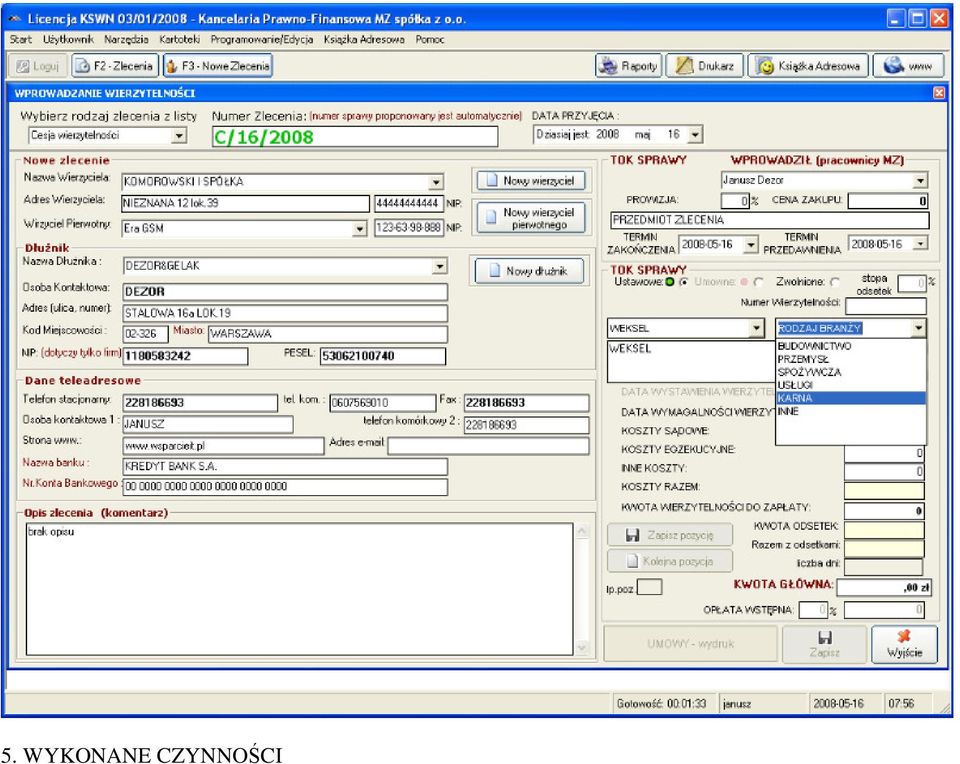Click the Adres Wierzyciela field
The image size is (960, 764).
(246, 203)
